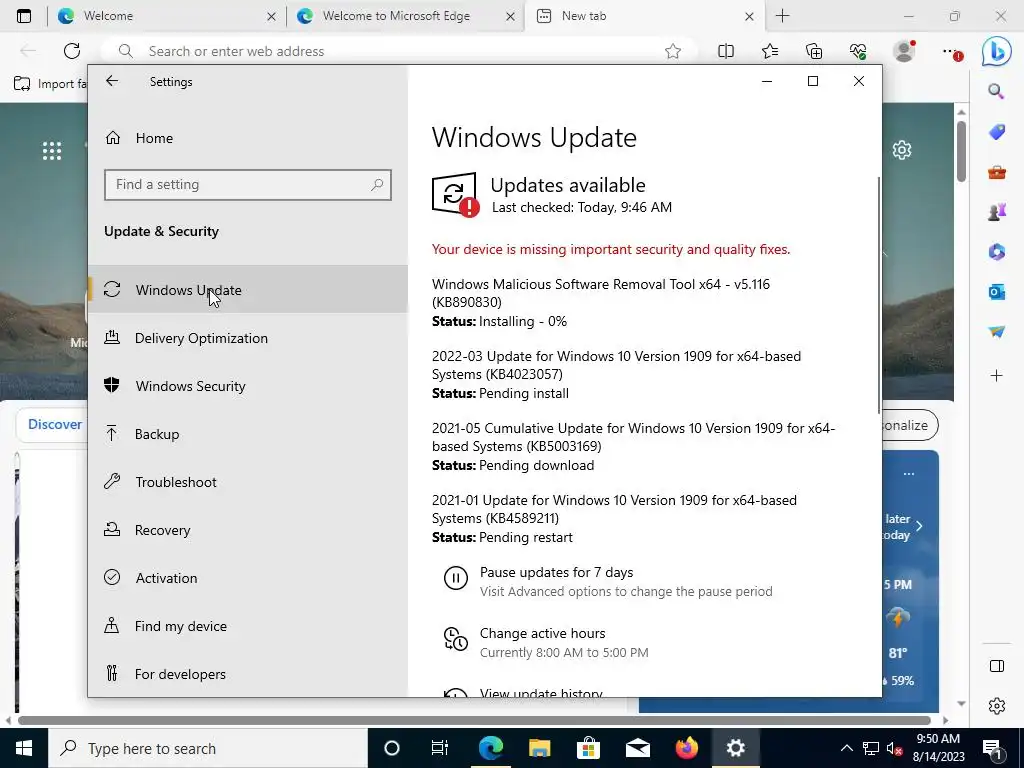The height and width of the screenshot is (768, 1024).
Task: Open Edge Browser essentials heart icon
Action: click(858, 51)
